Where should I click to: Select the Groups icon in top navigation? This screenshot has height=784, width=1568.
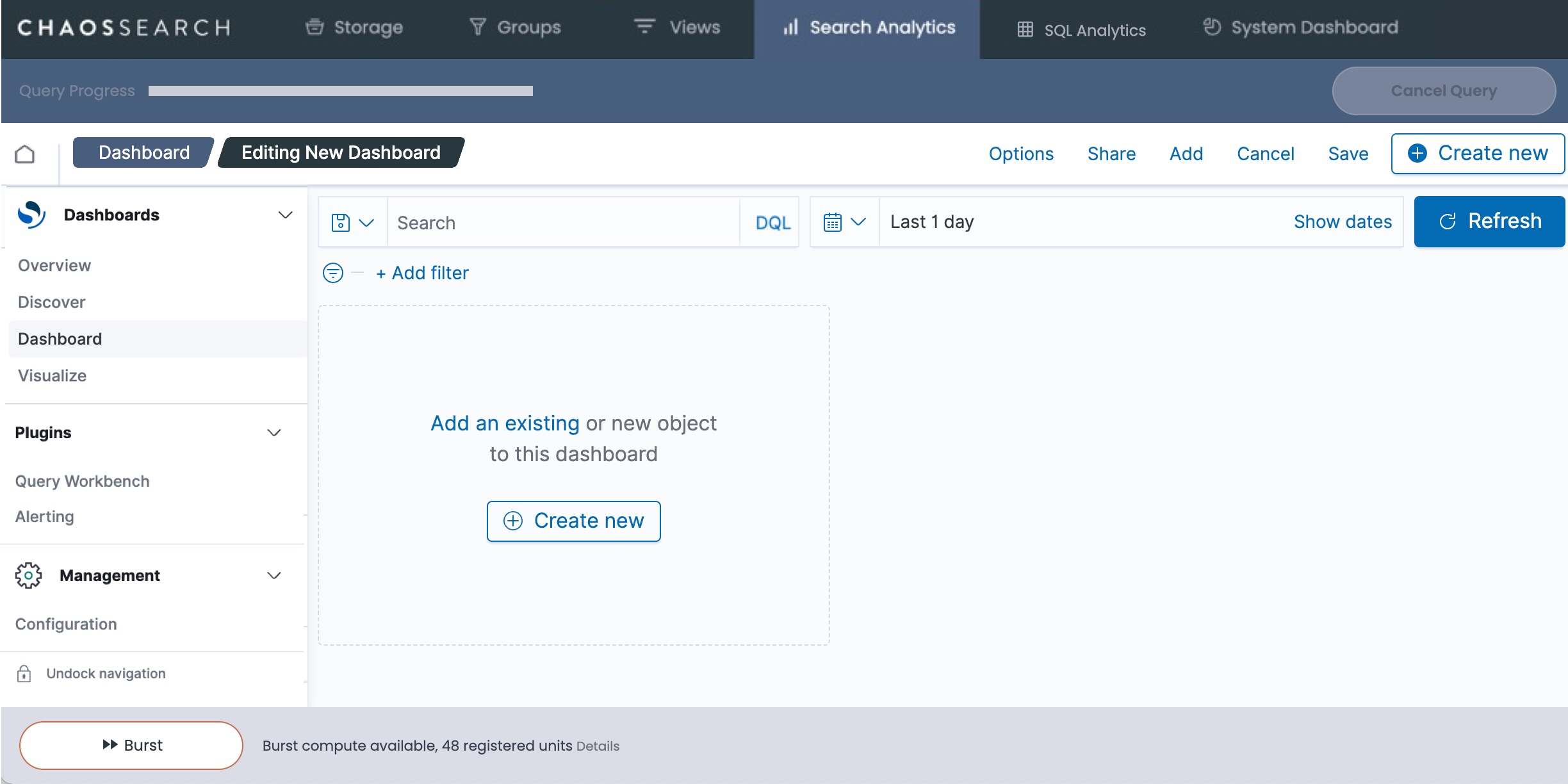pos(477,28)
